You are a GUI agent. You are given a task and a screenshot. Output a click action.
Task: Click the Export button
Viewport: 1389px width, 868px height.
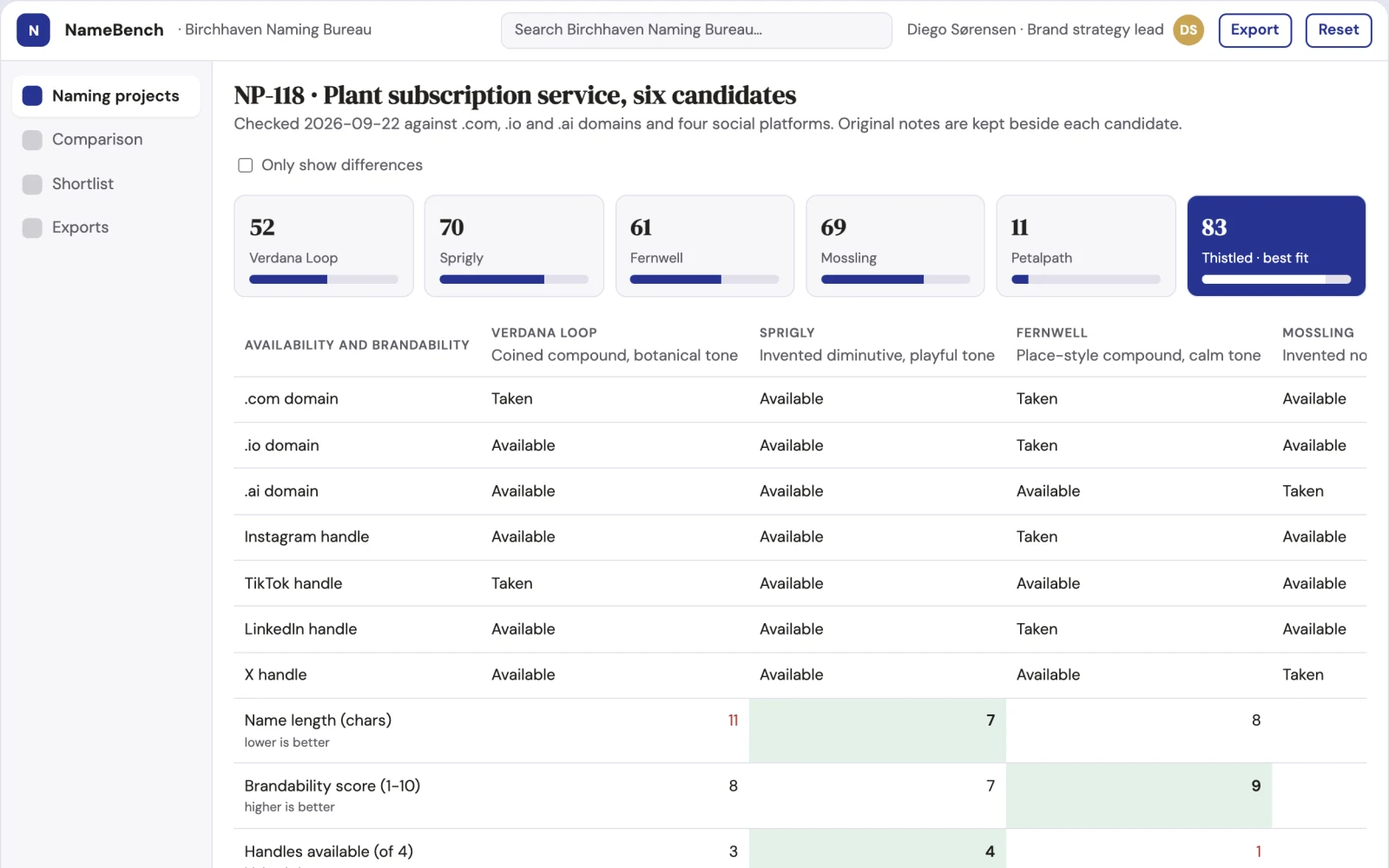(x=1254, y=30)
